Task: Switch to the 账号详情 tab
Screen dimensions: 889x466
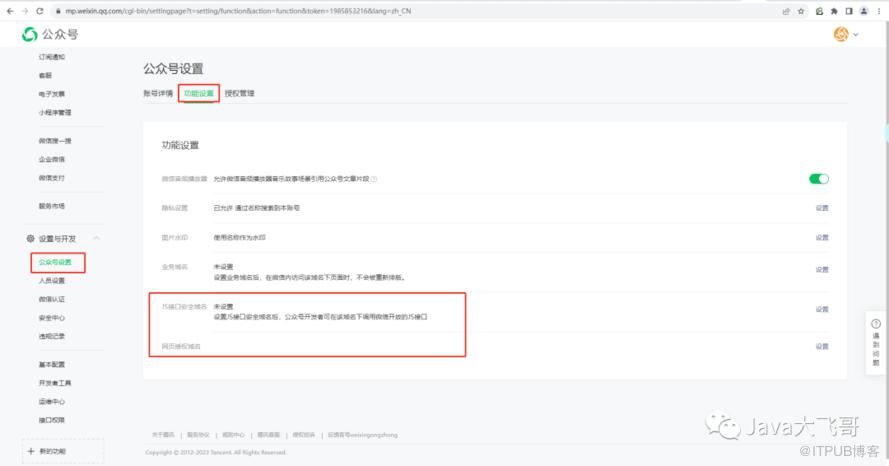Action: click(158, 93)
